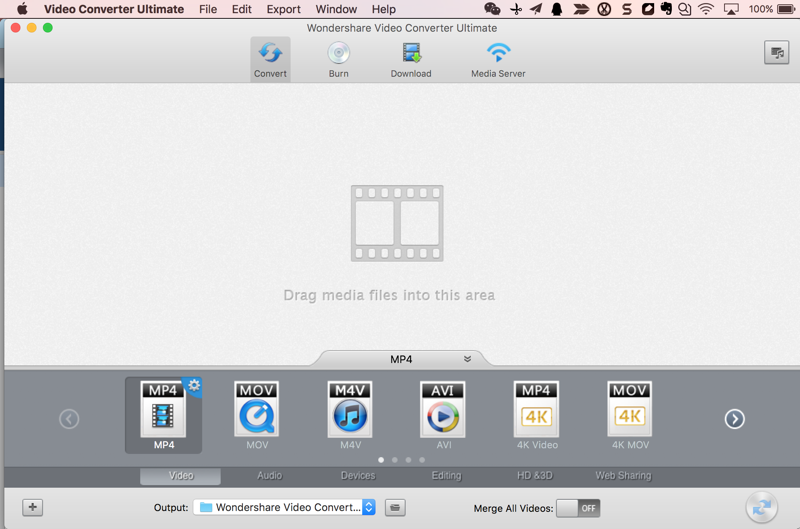
Task: Open the notification bell menu bar icon
Action: point(557,9)
